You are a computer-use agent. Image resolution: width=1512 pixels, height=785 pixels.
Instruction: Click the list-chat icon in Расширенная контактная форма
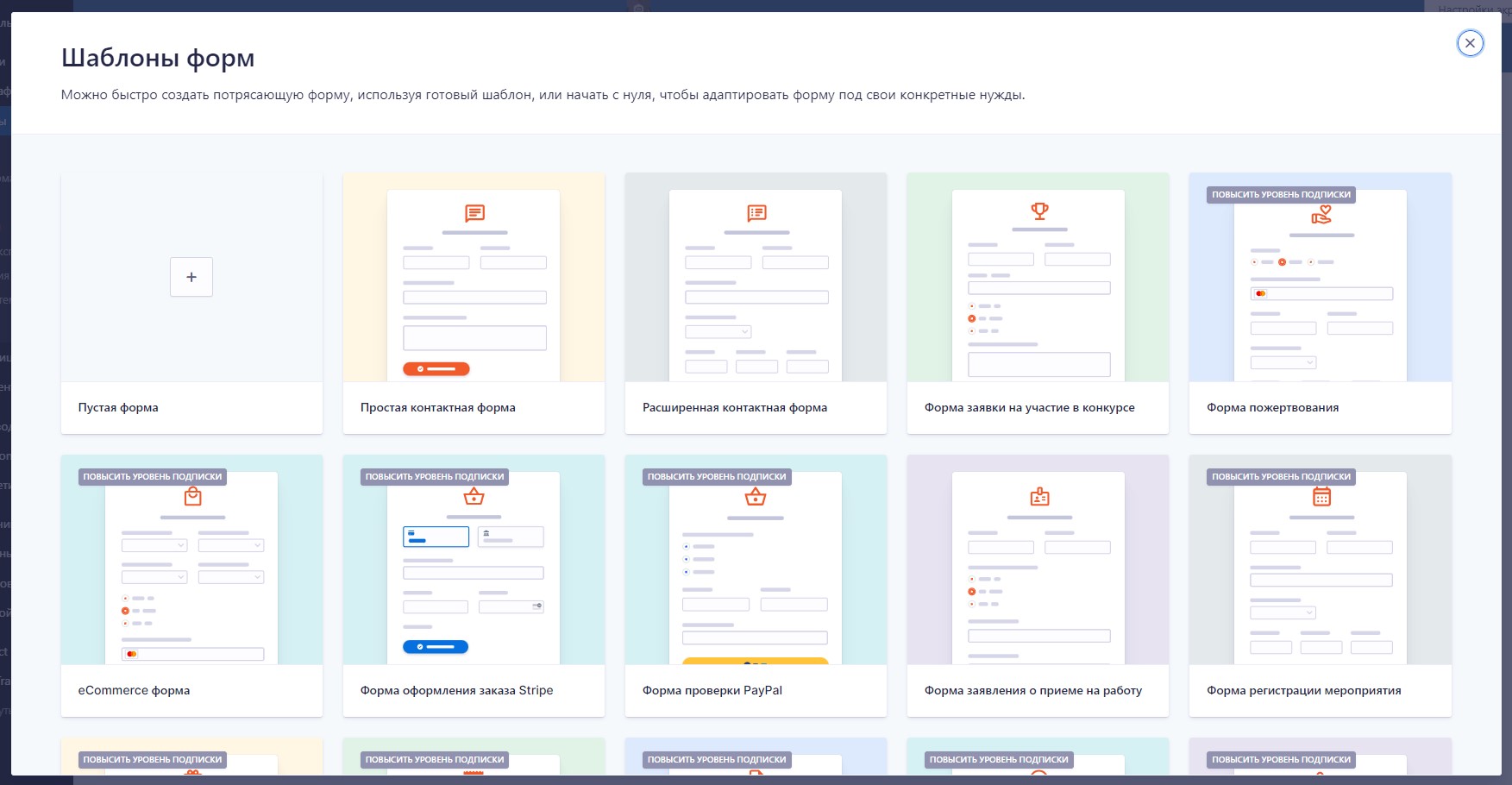click(756, 213)
